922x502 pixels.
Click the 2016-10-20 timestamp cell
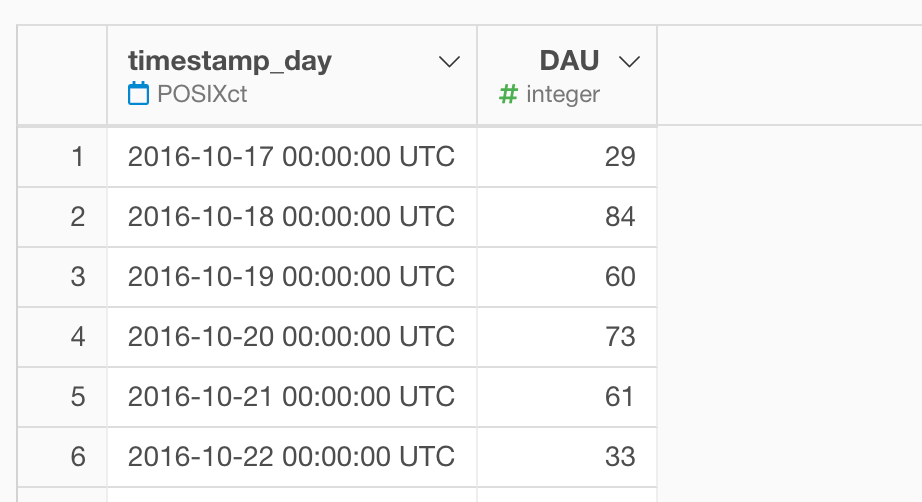point(291,337)
